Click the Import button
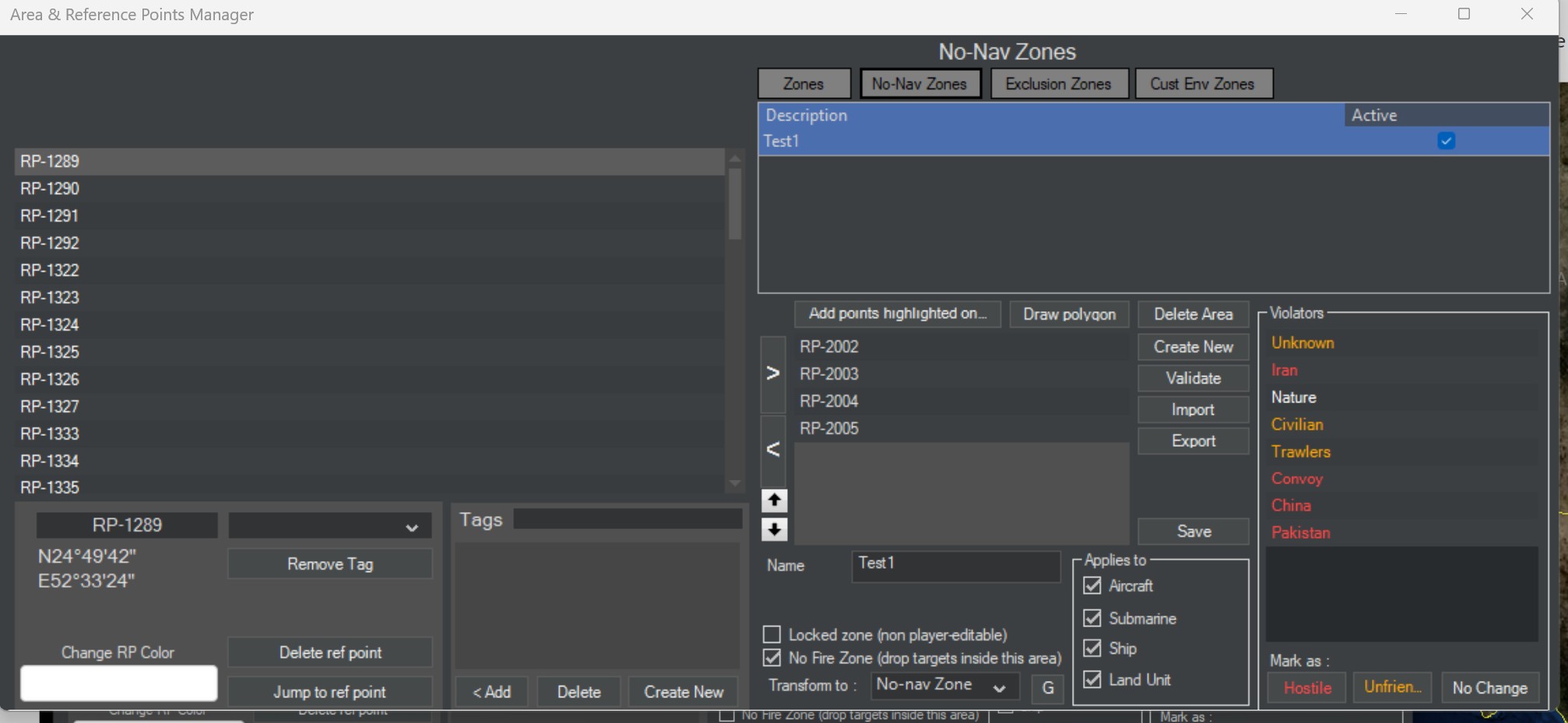The width and height of the screenshot is (1568, 723). (1194, 409)
